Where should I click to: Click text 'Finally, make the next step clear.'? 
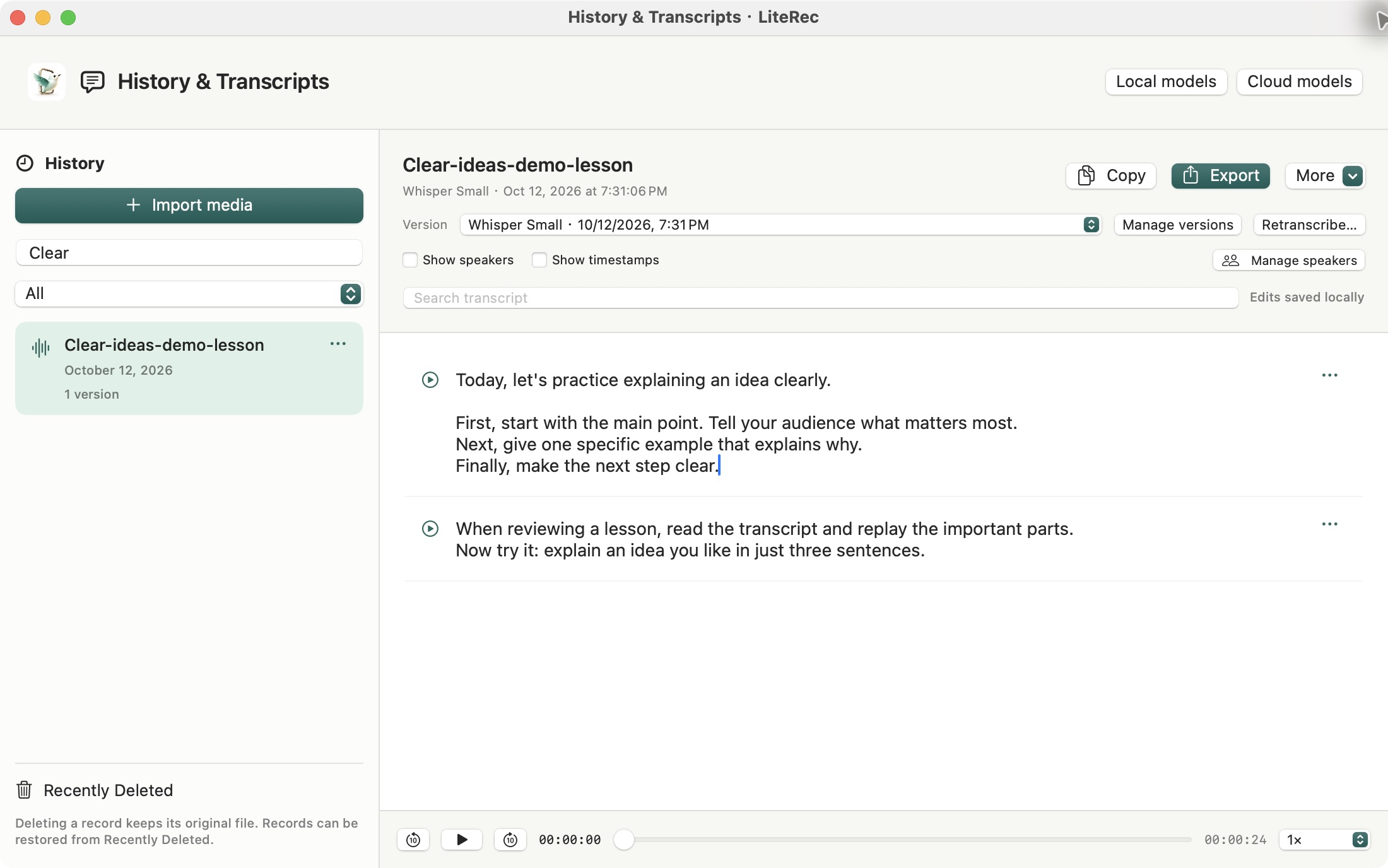(587, 466)
